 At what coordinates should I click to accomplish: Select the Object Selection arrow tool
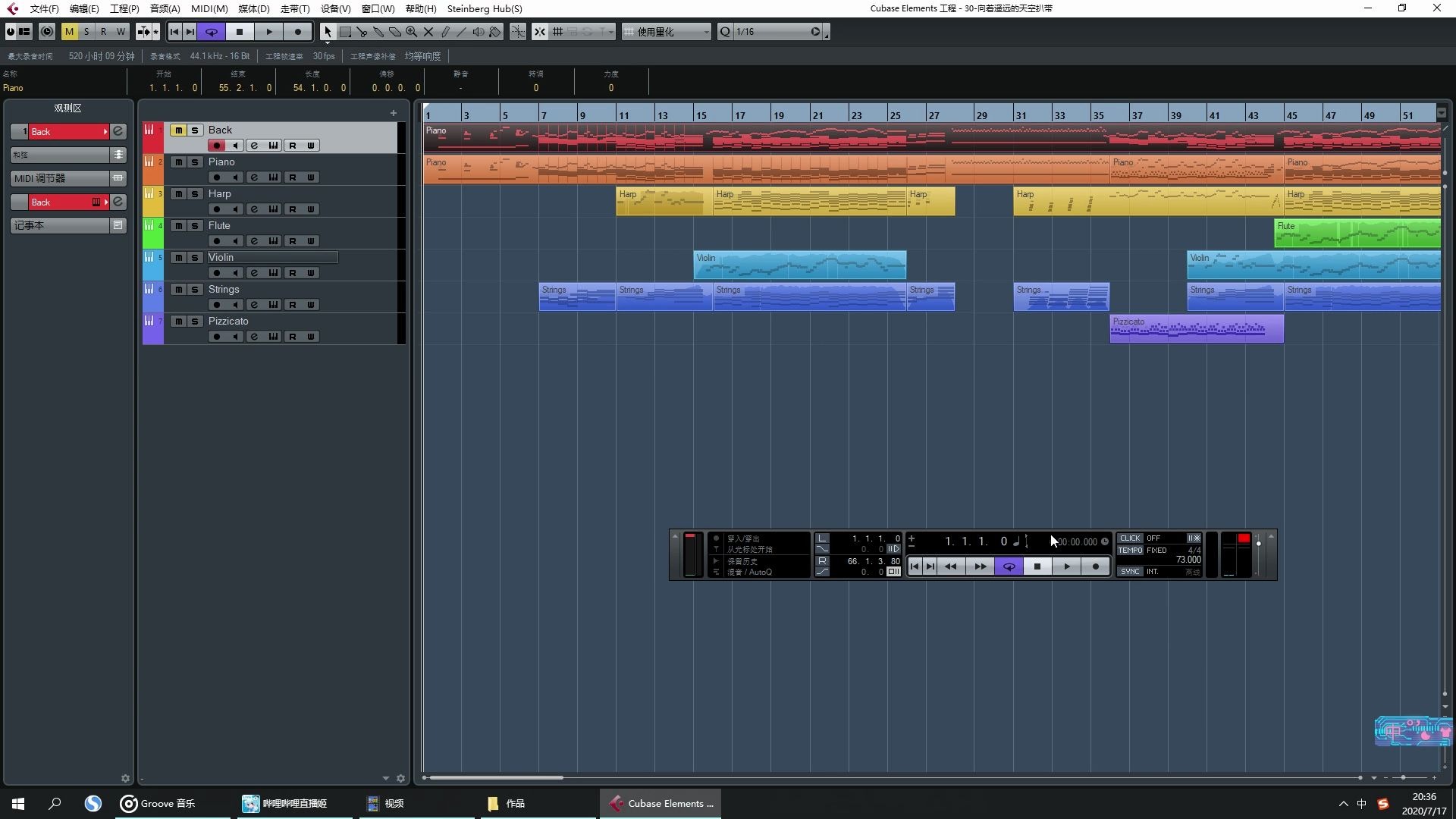click(328, 32)
